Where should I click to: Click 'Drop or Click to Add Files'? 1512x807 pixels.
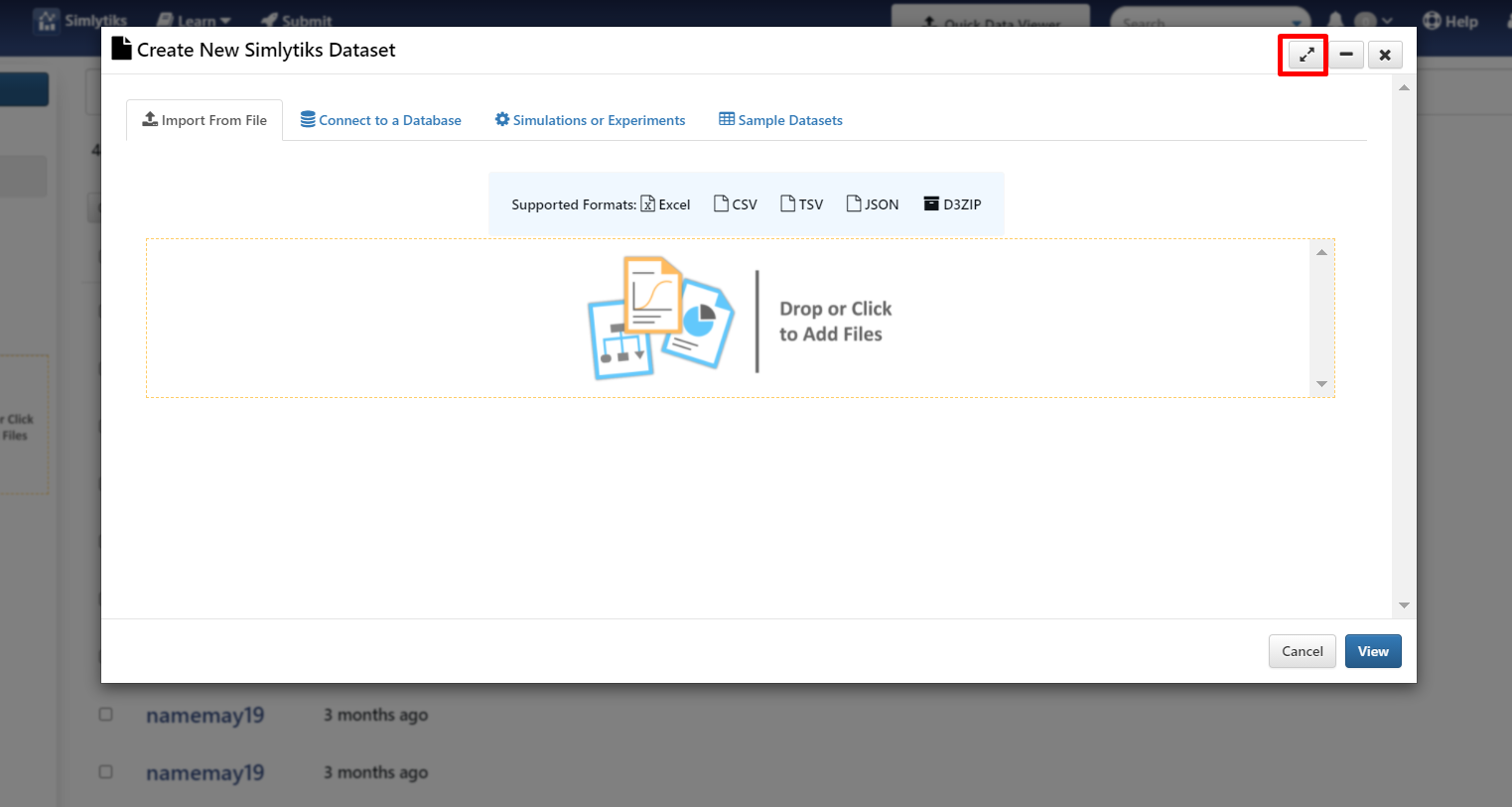coord(835,322)
